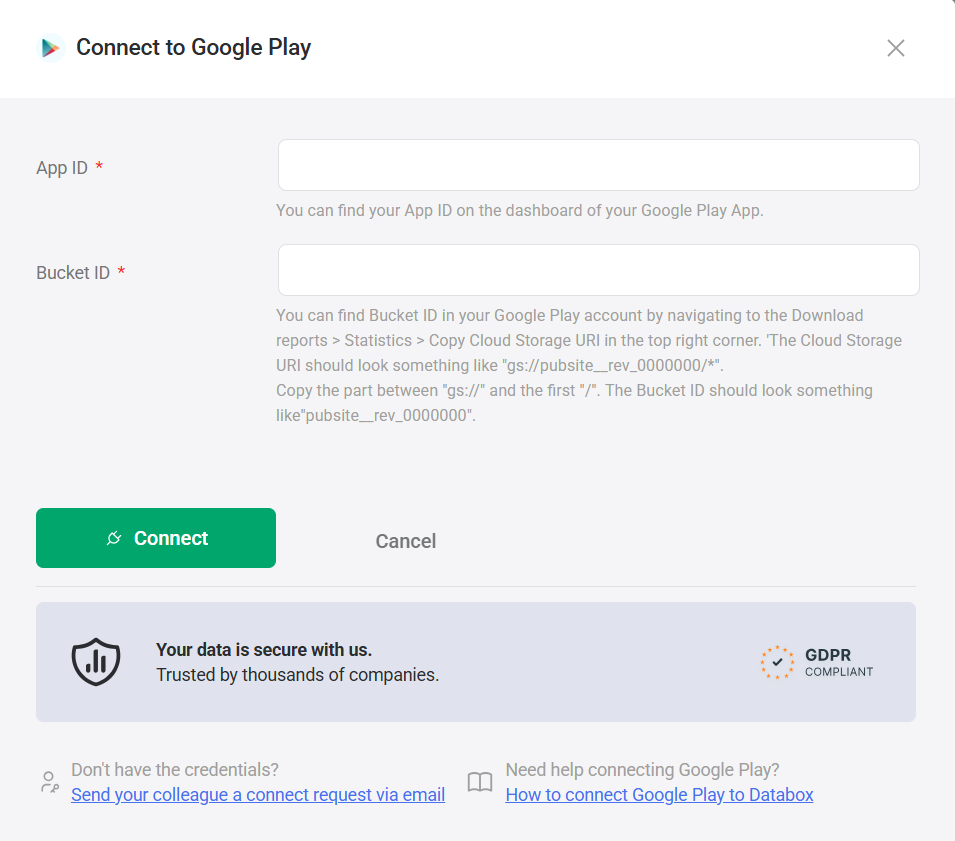Click the plug icon inside Connect button
This screenshot has width=955, height=841.
click(x=114, y=538)
